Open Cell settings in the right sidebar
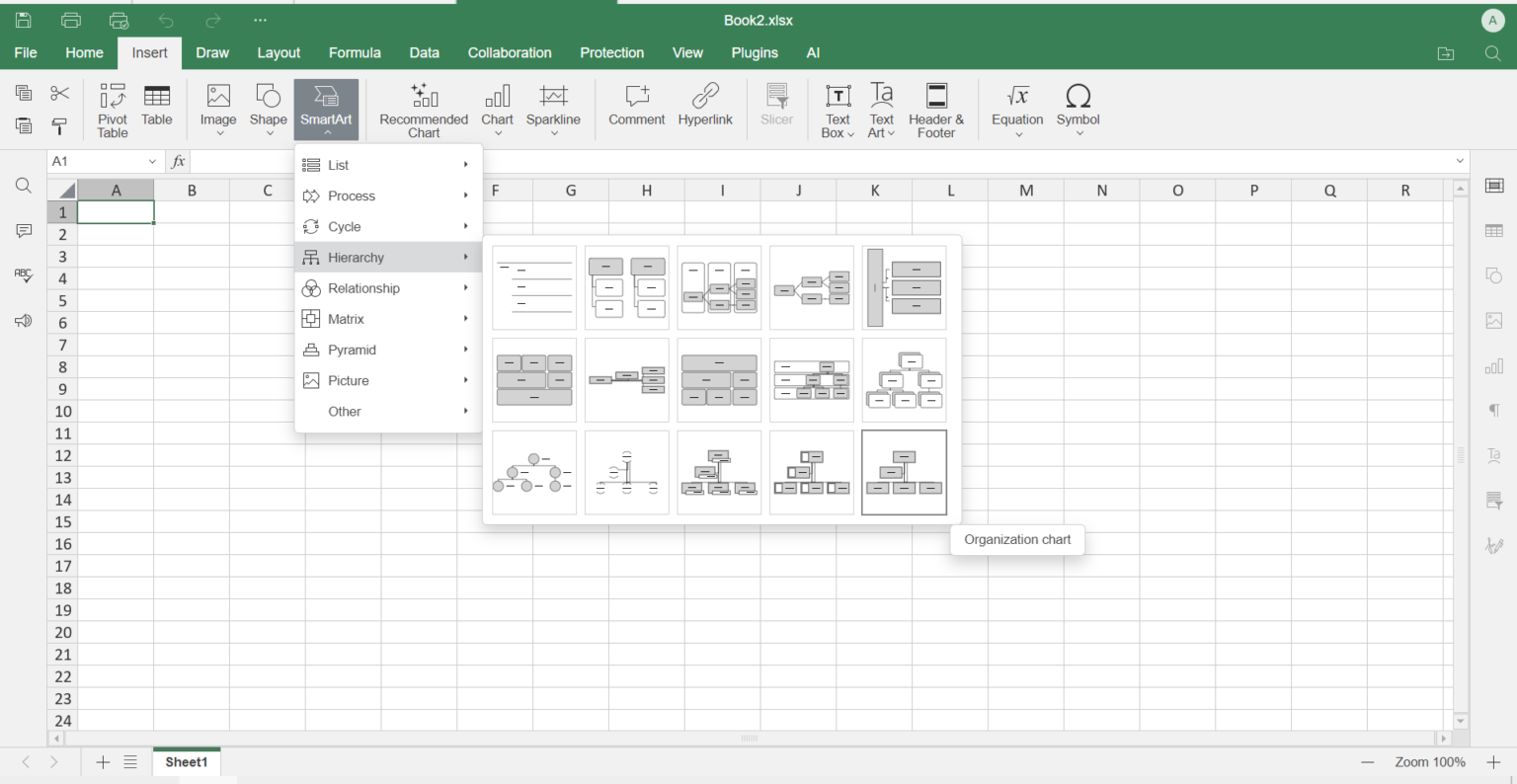The height and width of the screenshot is (784, 1517). (x=1494, y=185)
